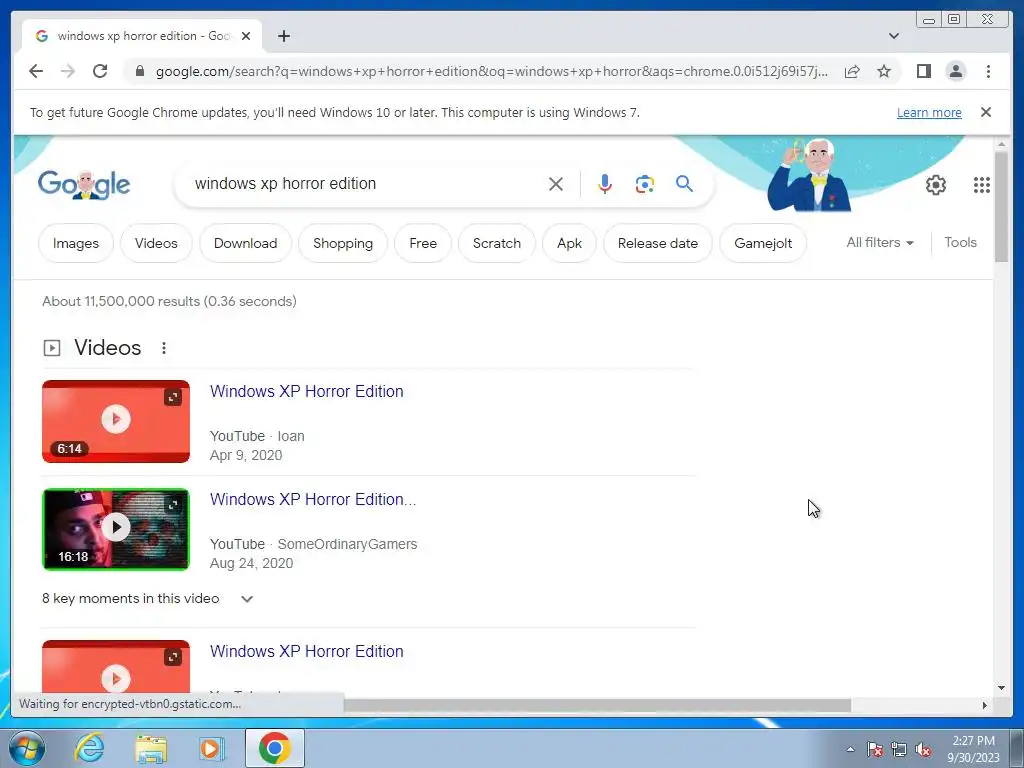Open search Tools
This screenshot has height=768, width=1024.
[960, 242]
